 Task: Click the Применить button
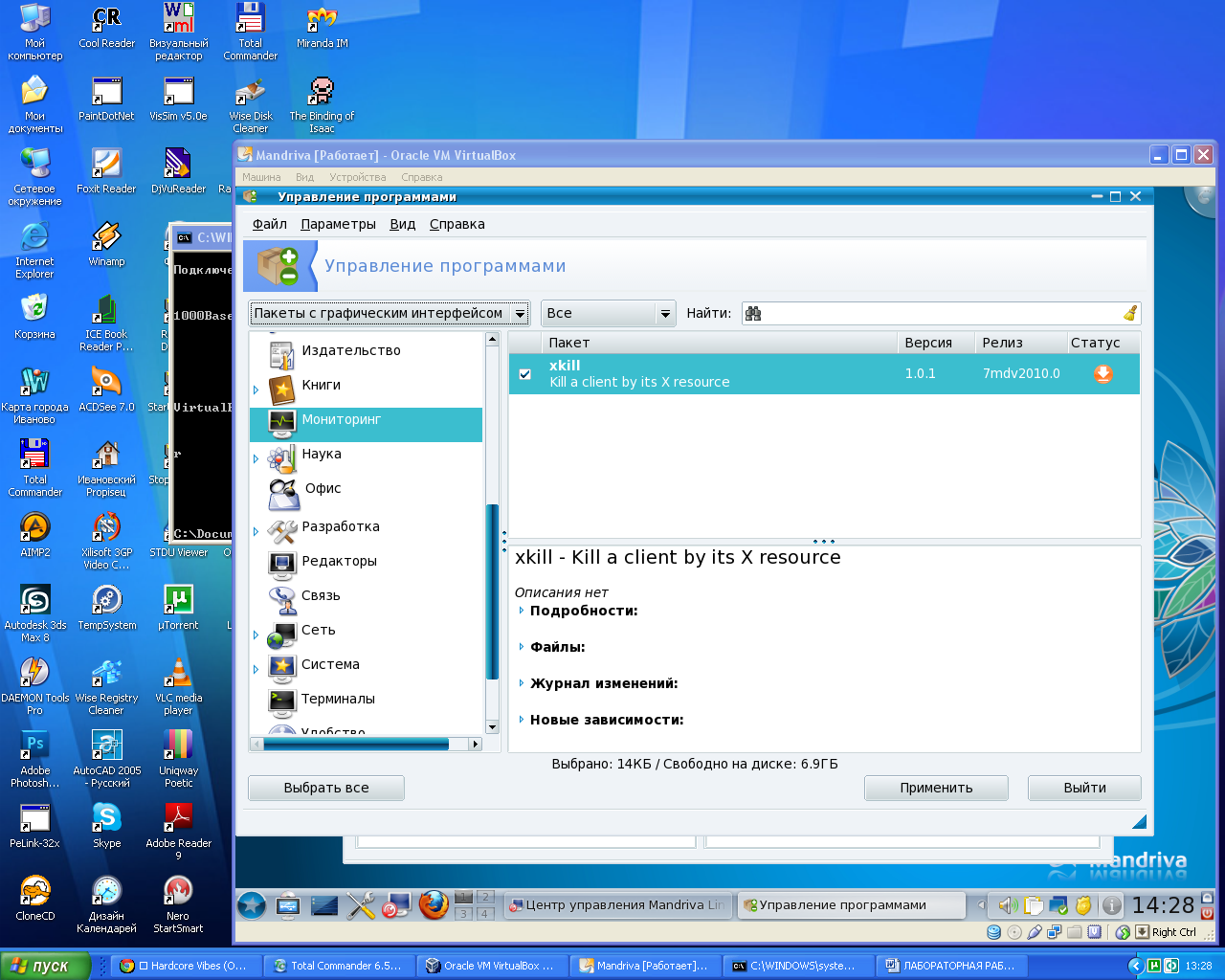[936, 788]
